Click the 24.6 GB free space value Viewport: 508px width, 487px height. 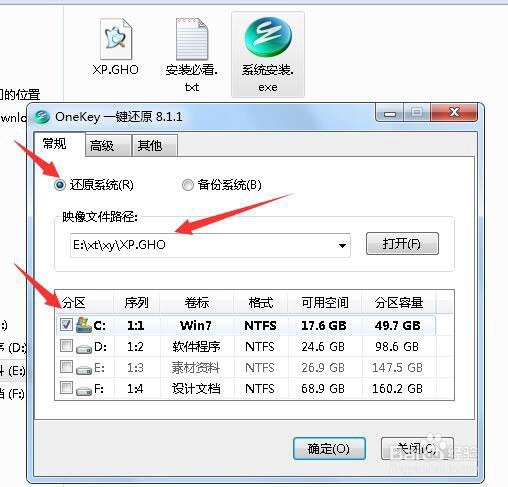pyautogui.click(x=323, y=347)
